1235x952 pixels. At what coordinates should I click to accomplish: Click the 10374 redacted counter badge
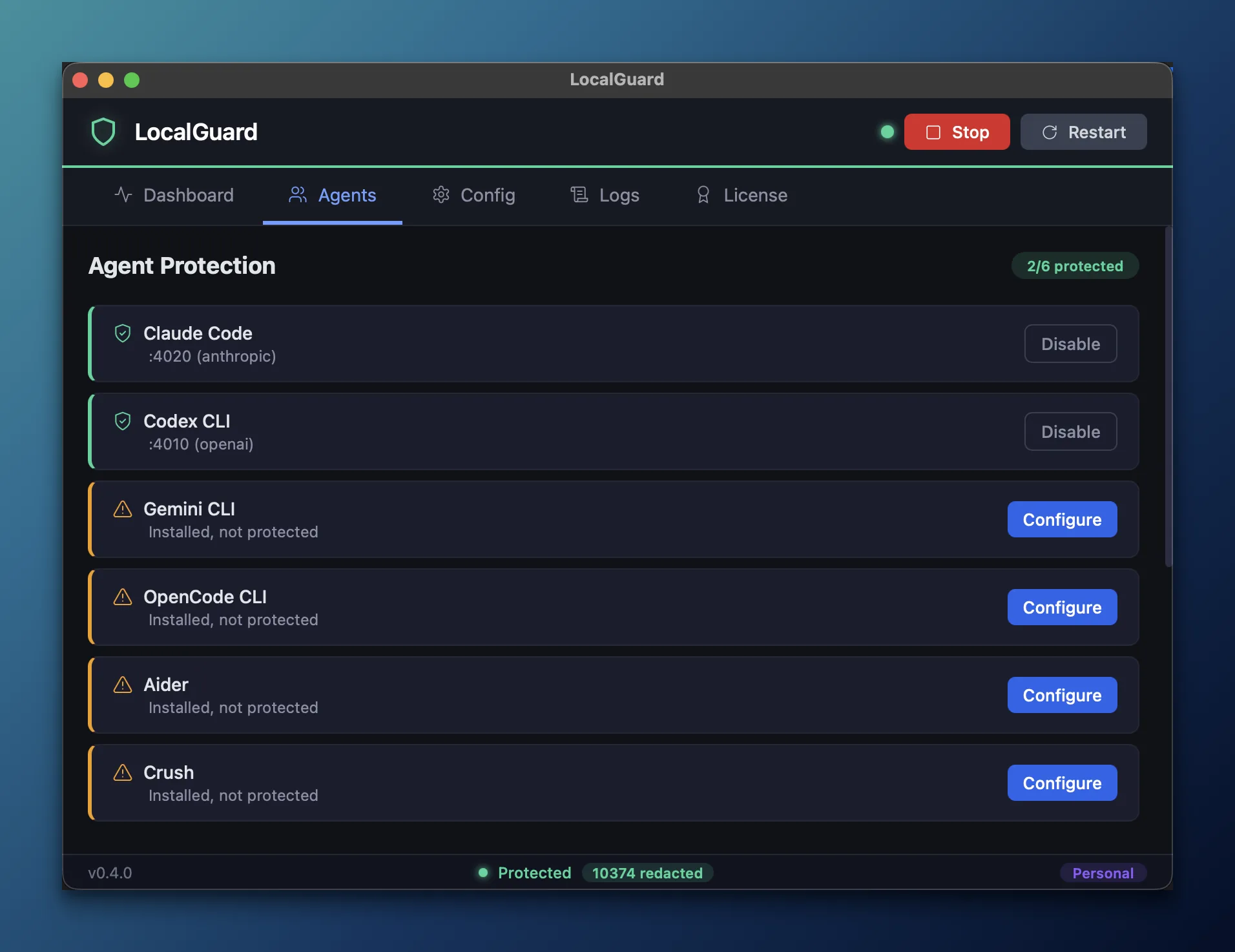click(648, 873)
